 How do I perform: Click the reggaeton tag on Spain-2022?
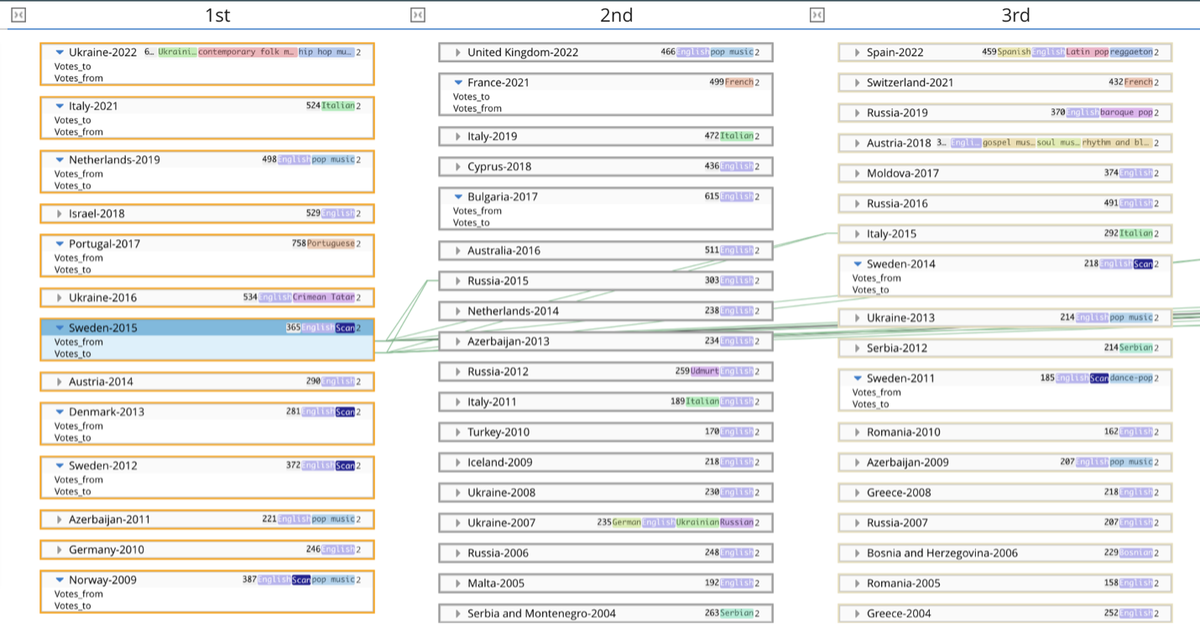pyautogui.click(x=1131, y=52)
